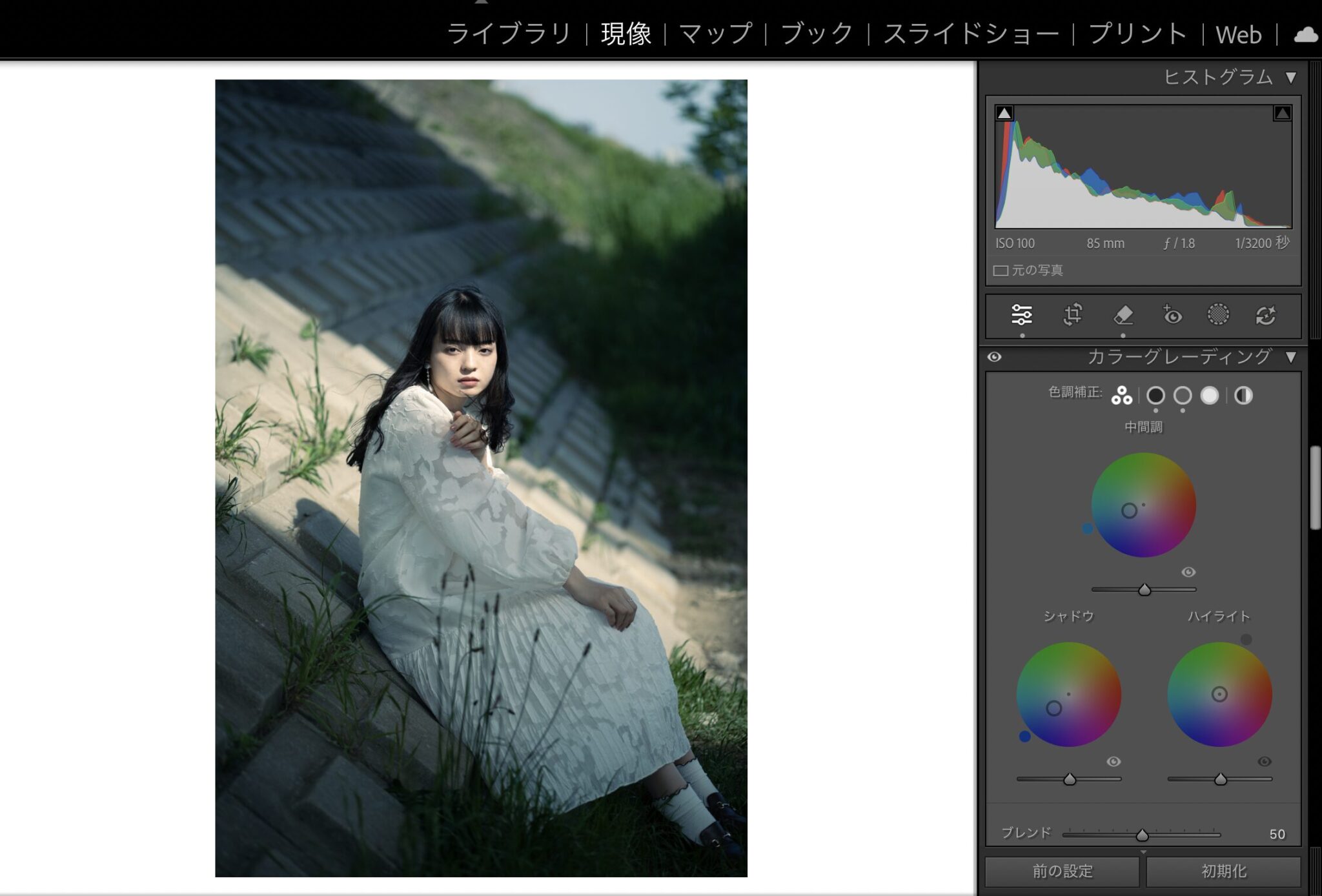
Task: Collapse the ヒストグラム panel
Action: 1290,77
